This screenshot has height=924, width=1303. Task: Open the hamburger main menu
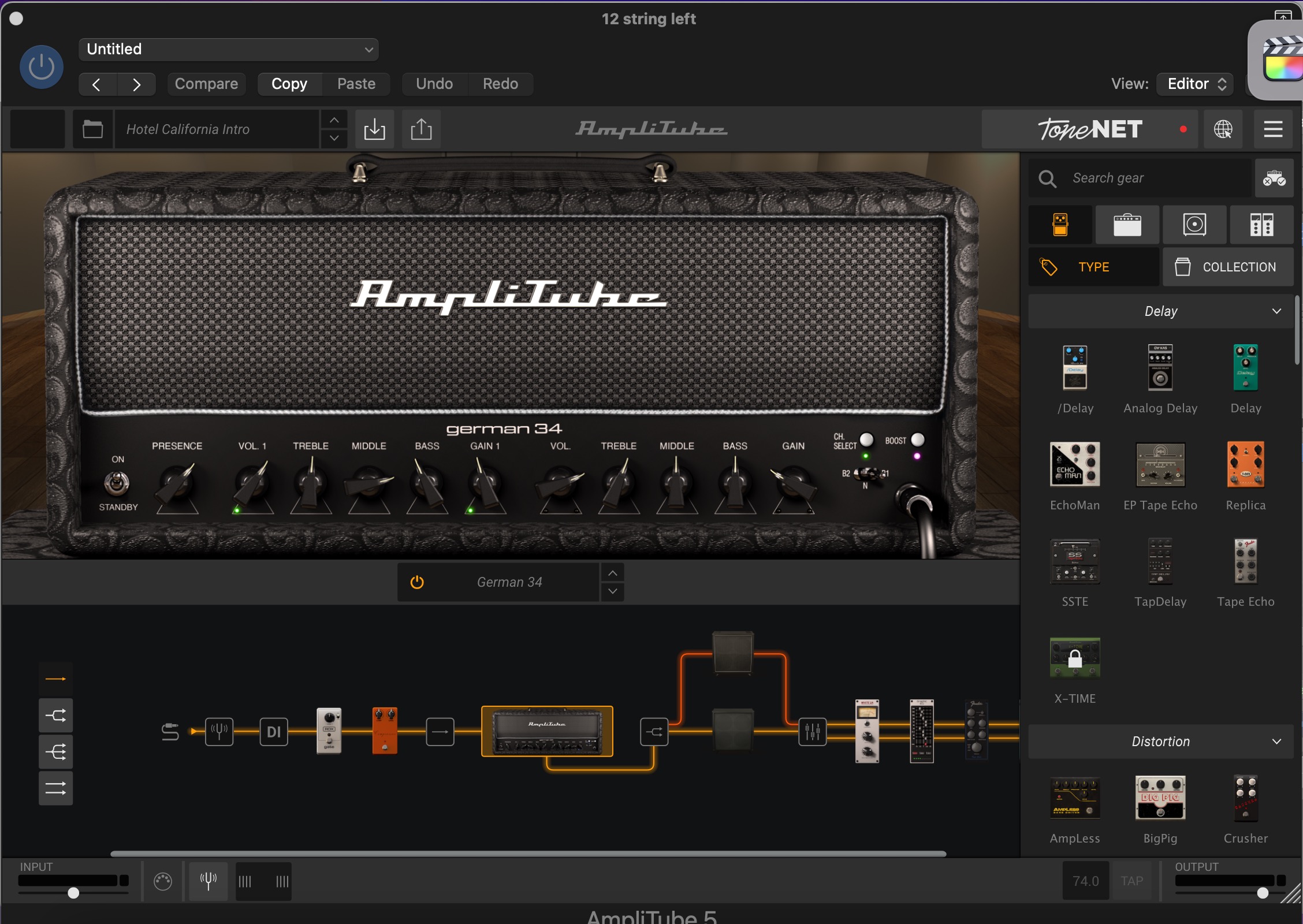pos(1273,129)
